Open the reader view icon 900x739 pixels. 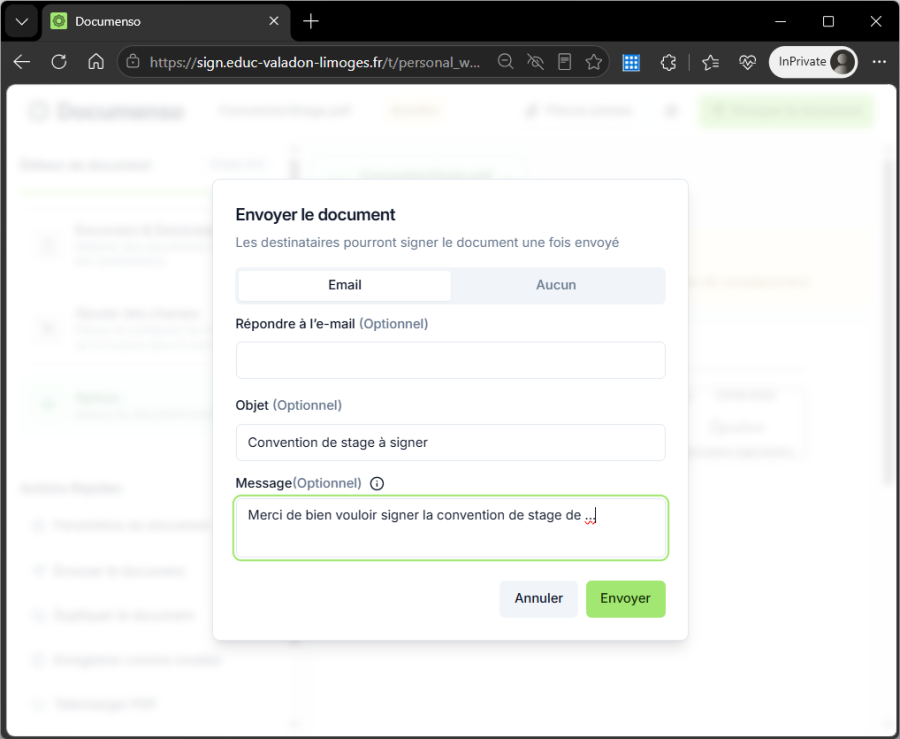[565, 61]
